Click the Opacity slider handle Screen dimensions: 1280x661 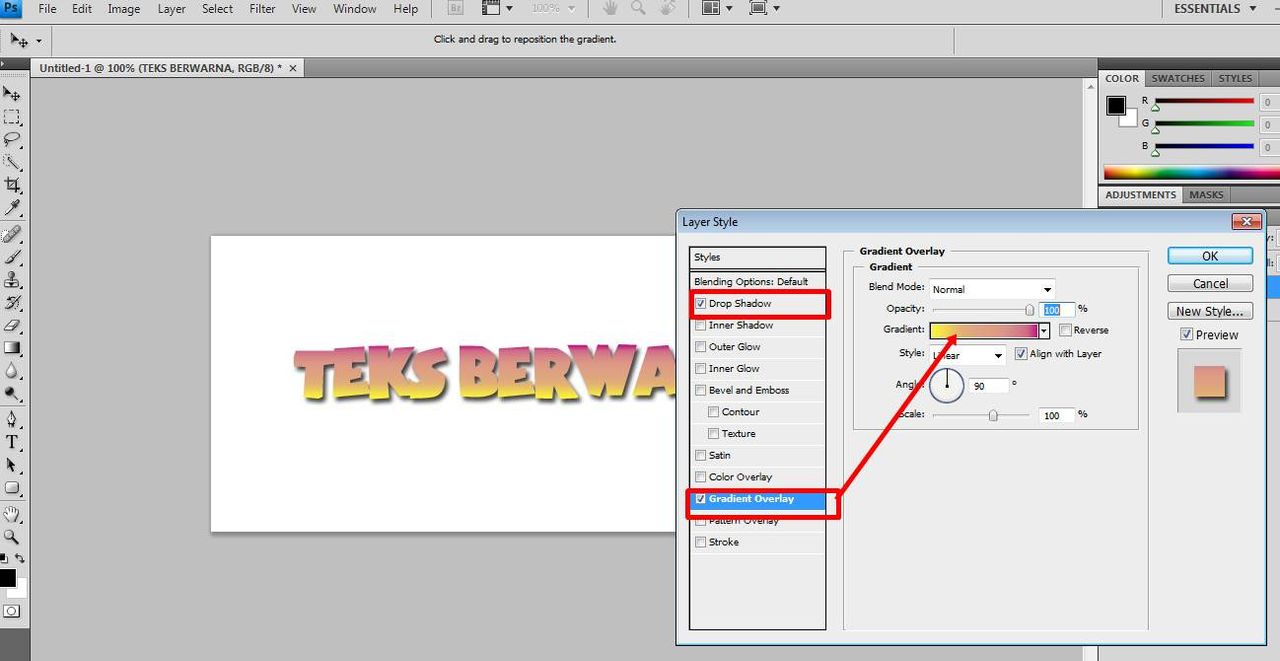(x=1030, y=310)
